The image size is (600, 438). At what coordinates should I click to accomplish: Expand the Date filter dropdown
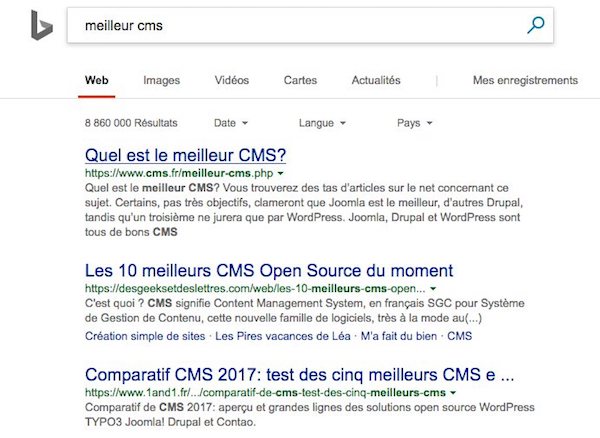[x=231, y=123]
